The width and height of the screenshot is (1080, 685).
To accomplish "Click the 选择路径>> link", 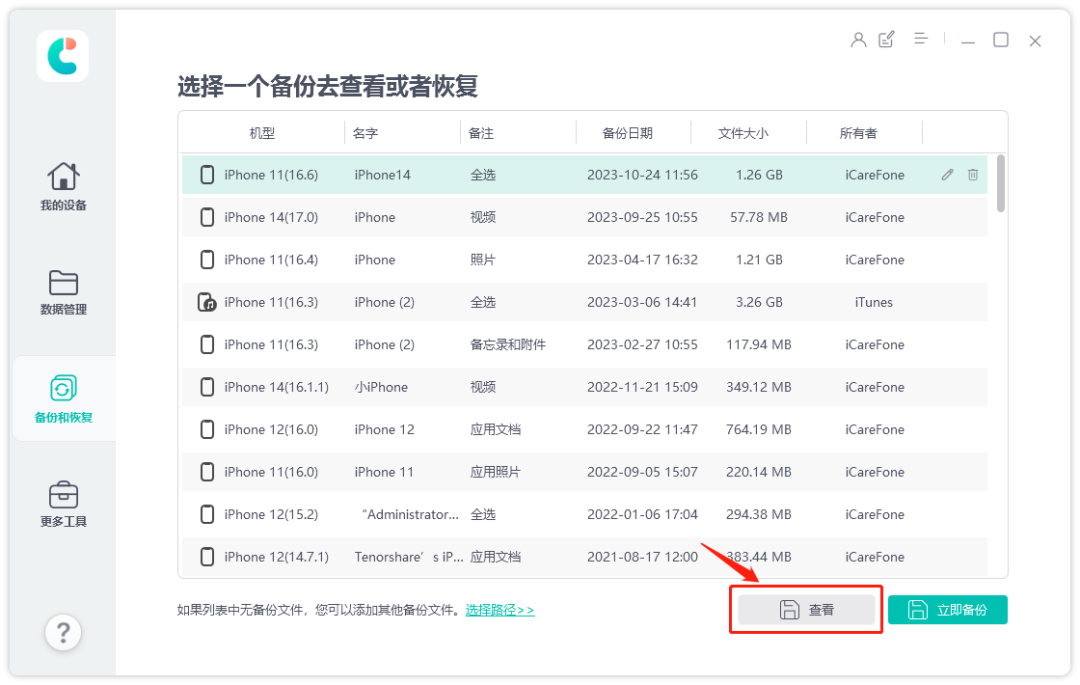I will click(499, 610).
